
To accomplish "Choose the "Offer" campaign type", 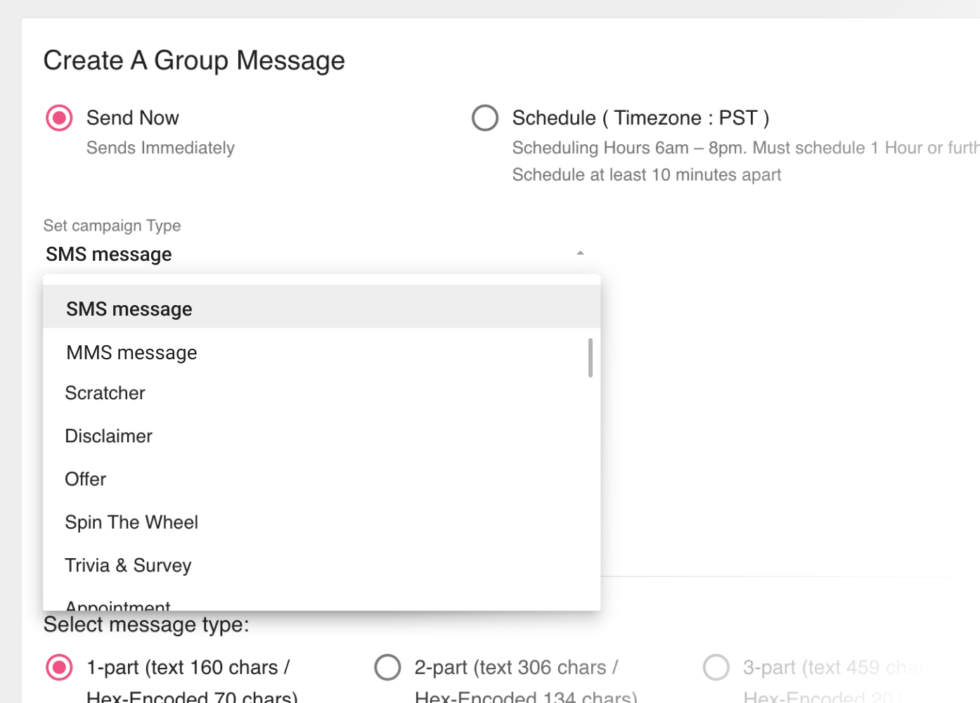I will [x=85, y=479].
